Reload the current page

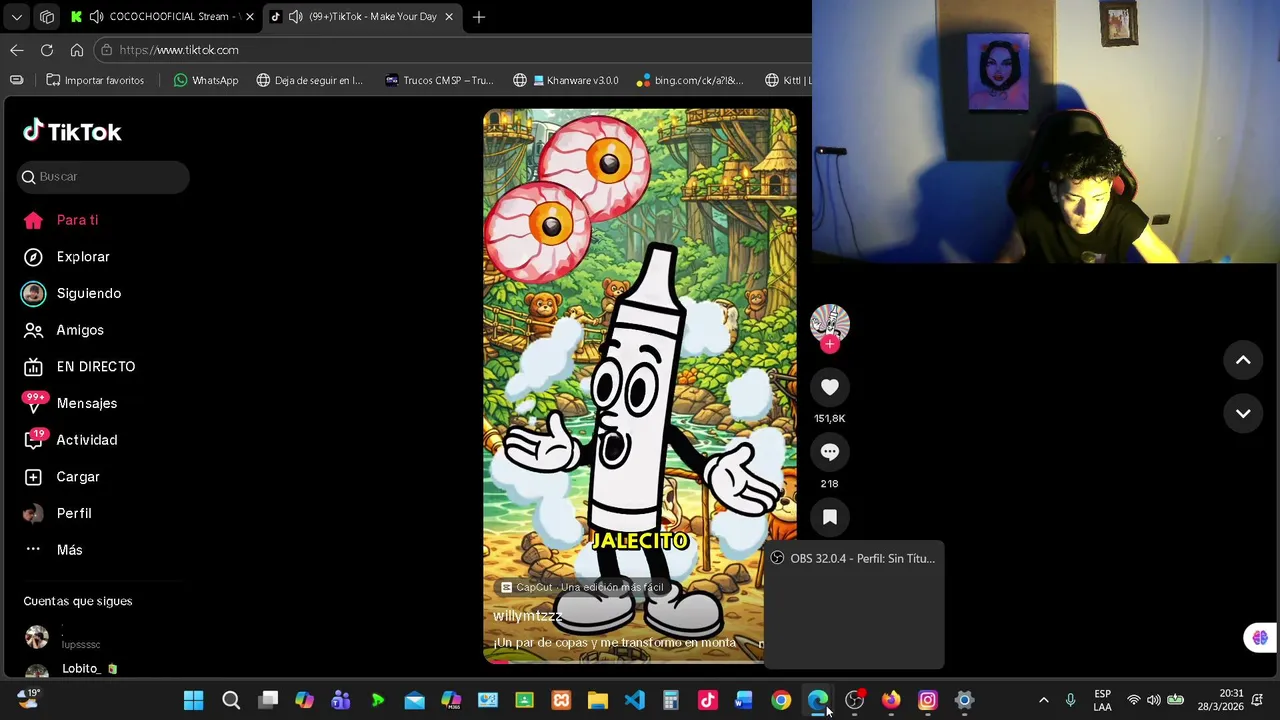pyautogui.click(x=47, y=50)
